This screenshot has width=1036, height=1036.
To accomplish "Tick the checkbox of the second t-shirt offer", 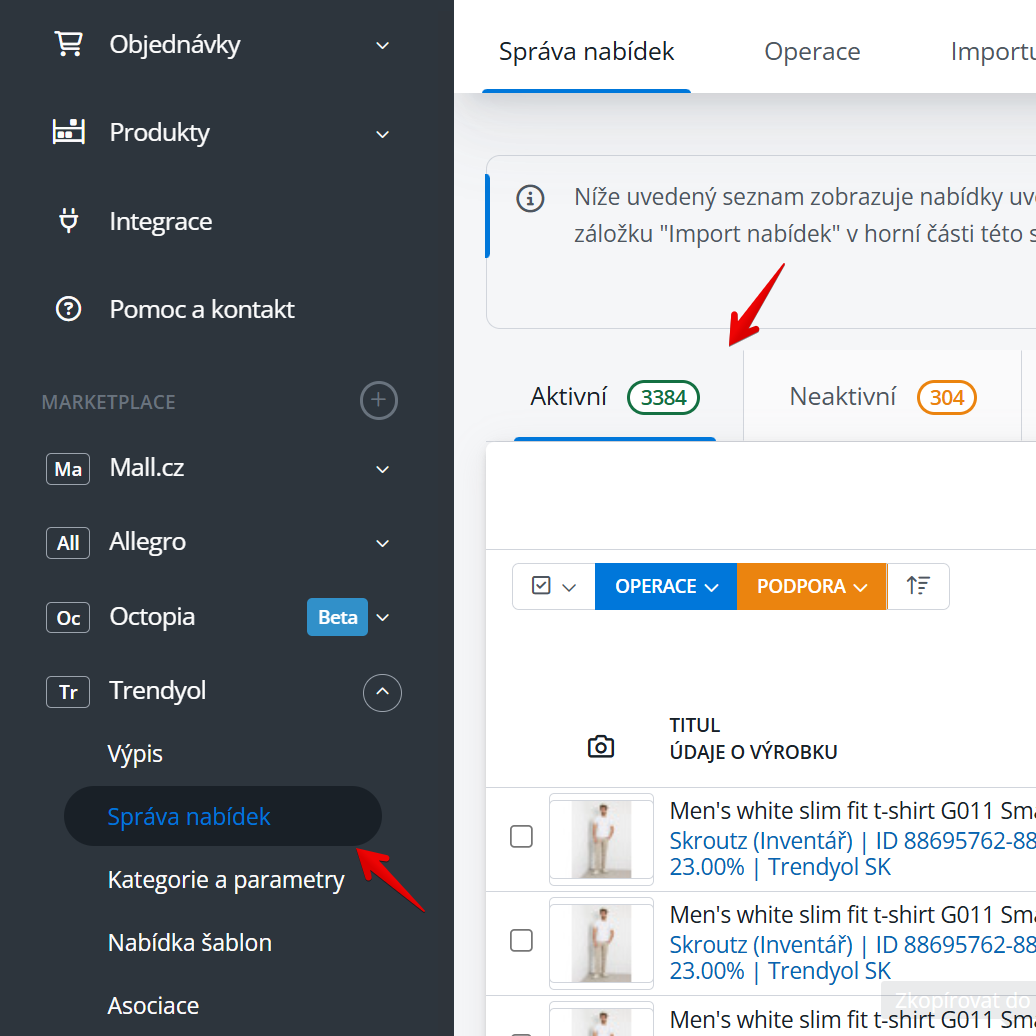I will (x=521, y=940).
